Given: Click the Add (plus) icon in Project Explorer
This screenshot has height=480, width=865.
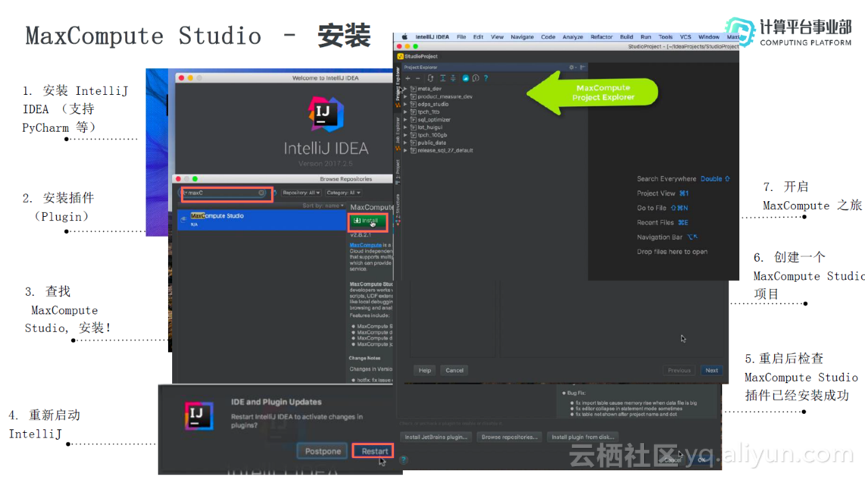Looking at the screenshot, I should pos(408,78).
